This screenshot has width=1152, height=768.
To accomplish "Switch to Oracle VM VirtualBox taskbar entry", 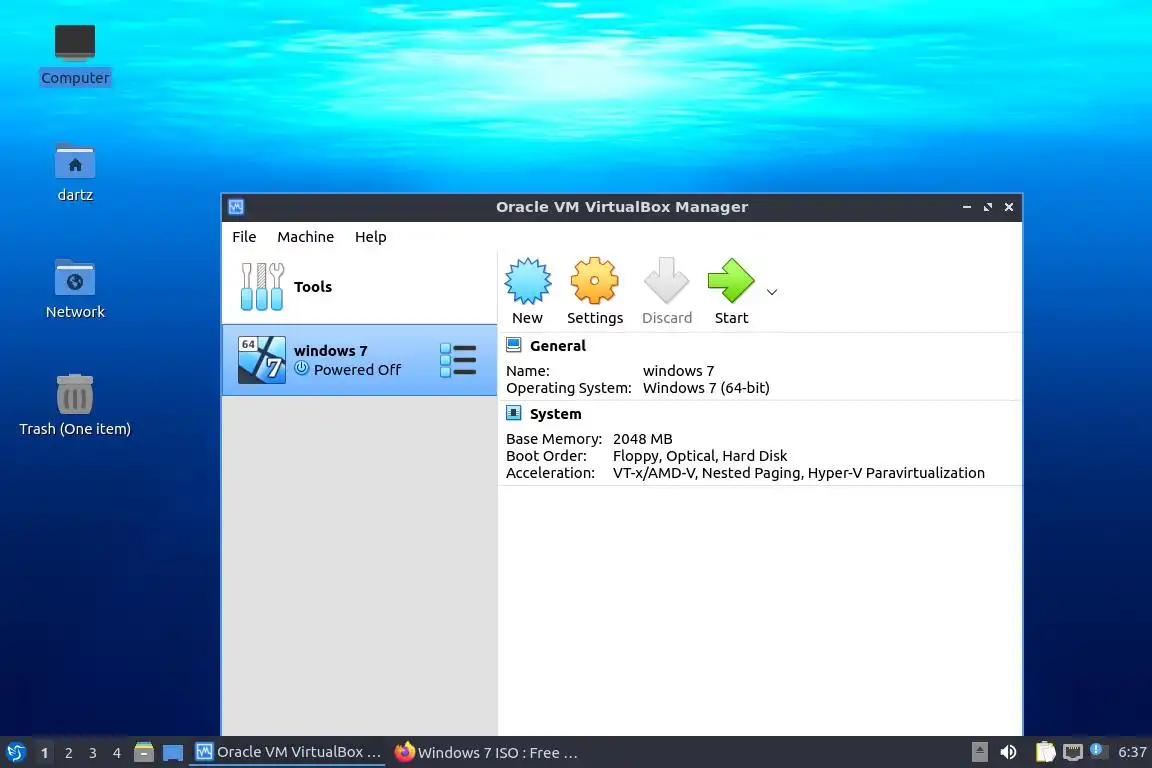I will click(x=288, y=752).
